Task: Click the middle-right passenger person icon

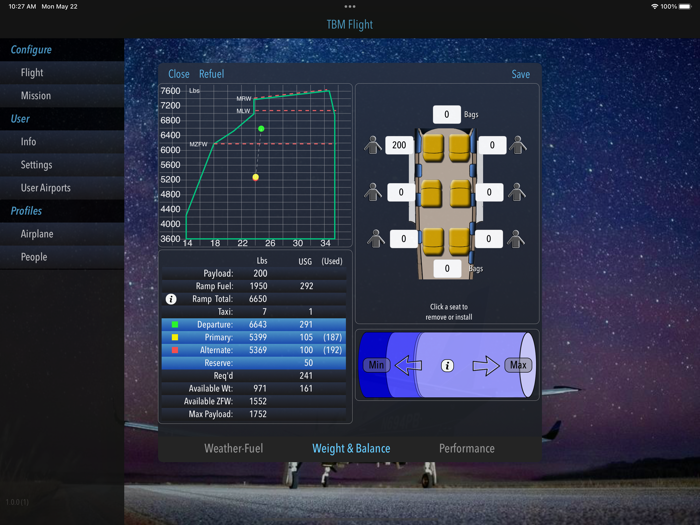Action: (x=517, y=192)
